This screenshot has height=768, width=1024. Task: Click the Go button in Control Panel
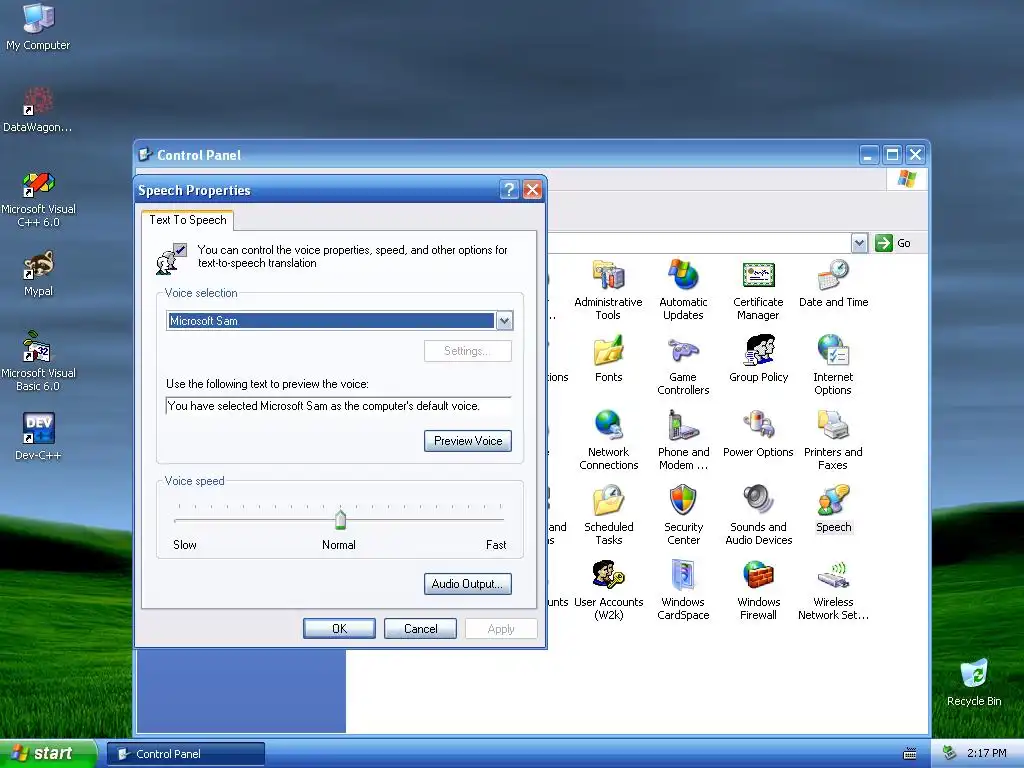(893, 243)
